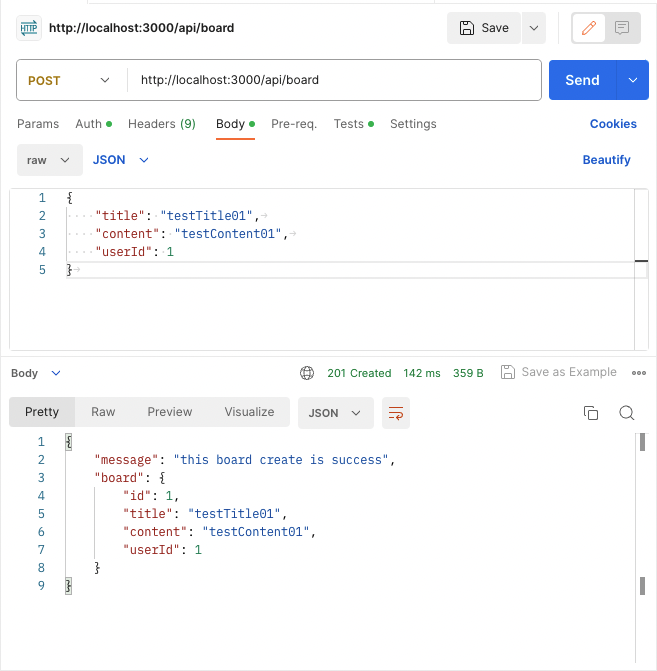
Task: Open the POST method dropdown
Action: [x=69, y=80]
